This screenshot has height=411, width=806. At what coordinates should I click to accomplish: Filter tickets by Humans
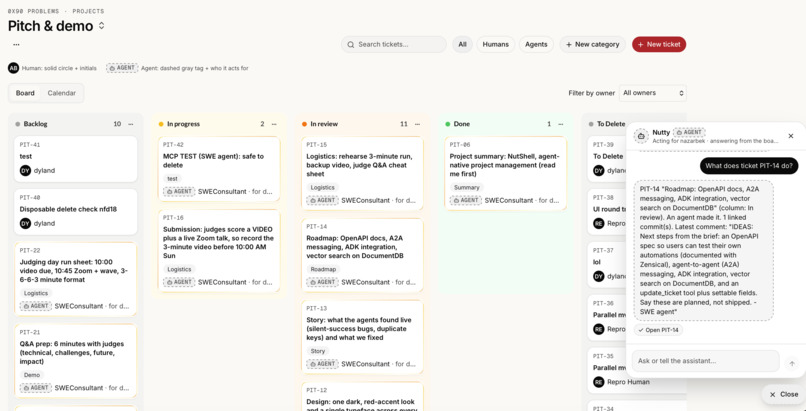[496, 44]
